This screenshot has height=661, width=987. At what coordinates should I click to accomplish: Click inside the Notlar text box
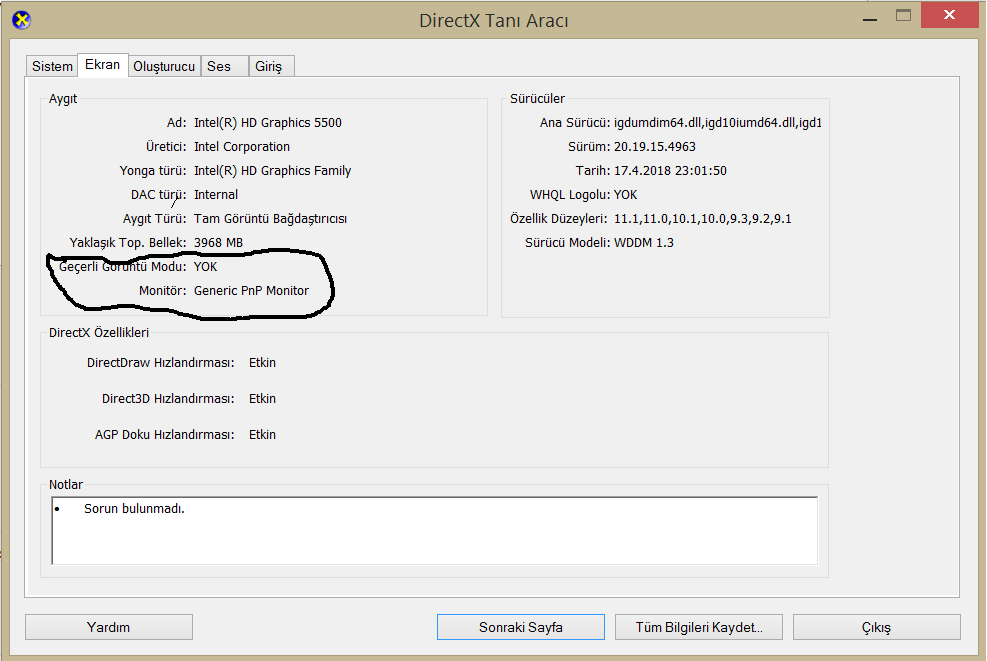coord(434,530)
